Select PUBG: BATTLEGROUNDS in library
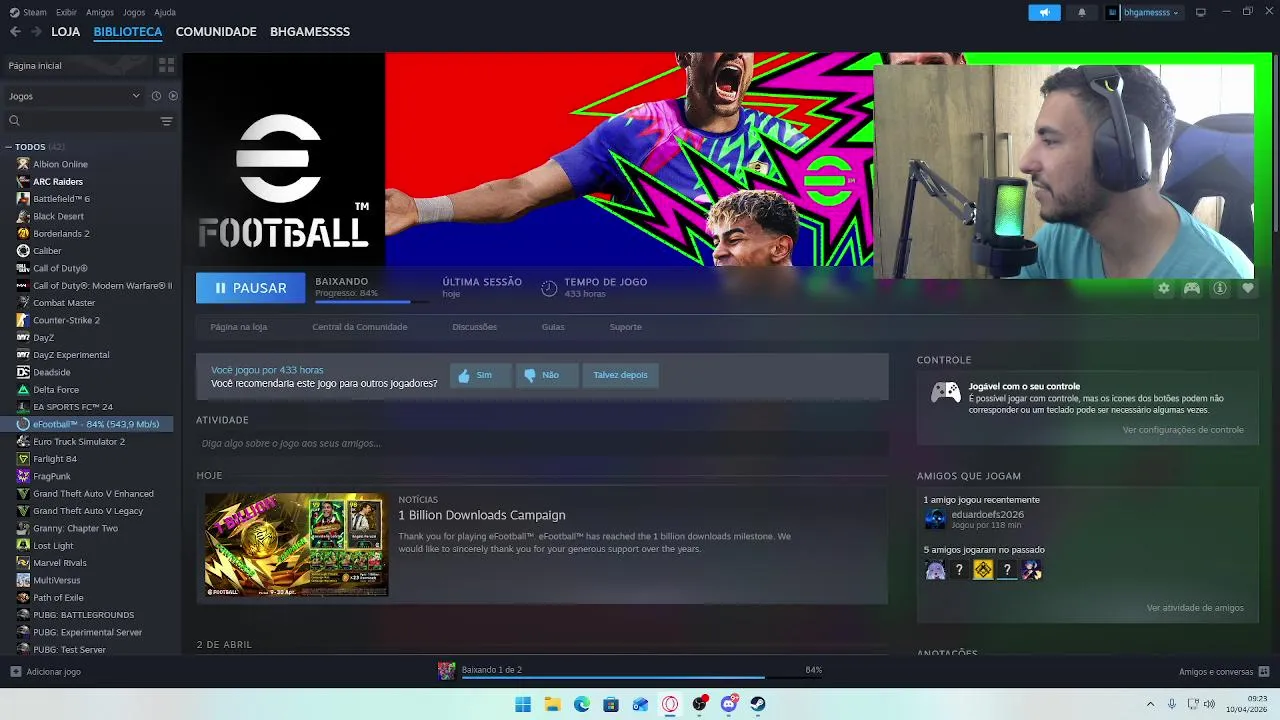 click(83, 615)
